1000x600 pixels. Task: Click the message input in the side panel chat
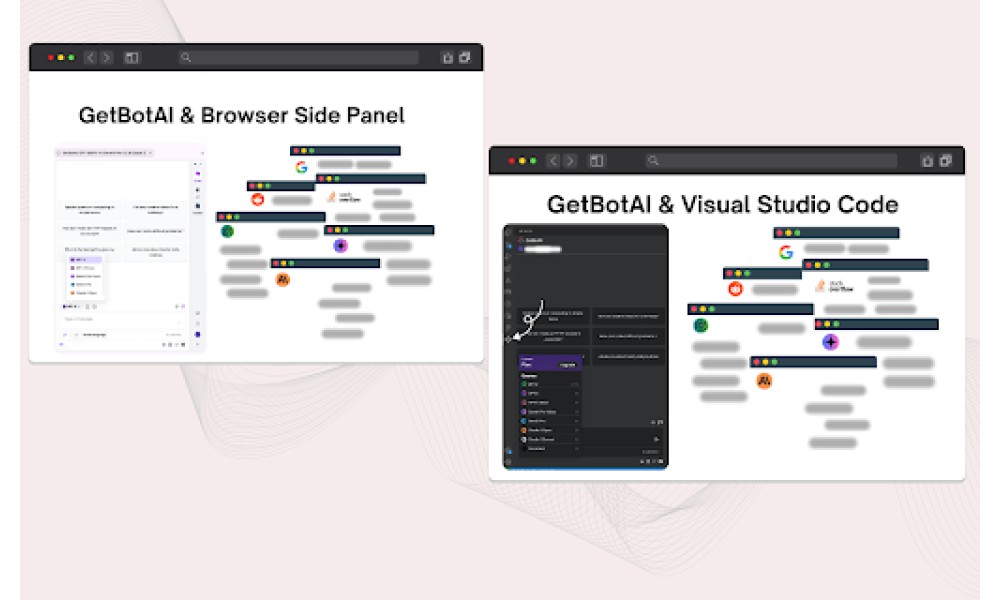(122, 319)
